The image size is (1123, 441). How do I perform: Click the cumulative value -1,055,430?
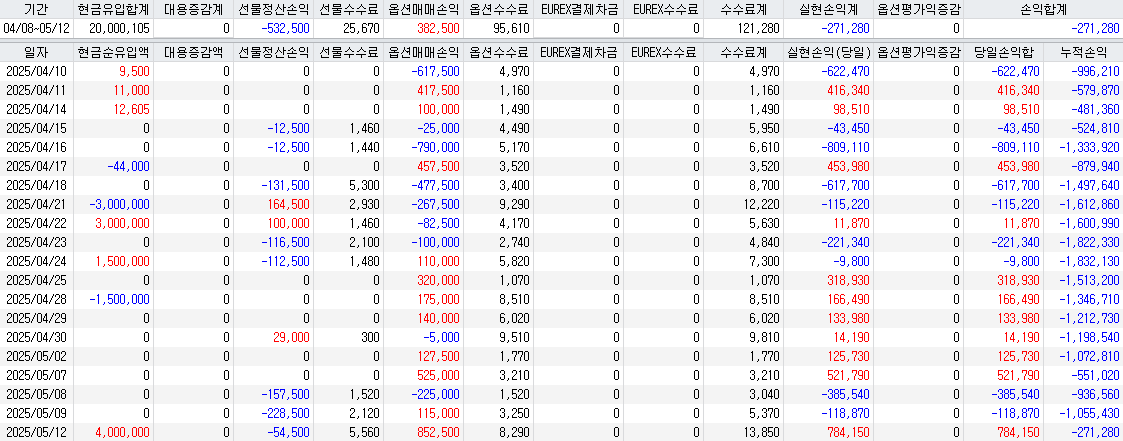pos(1090,412)
